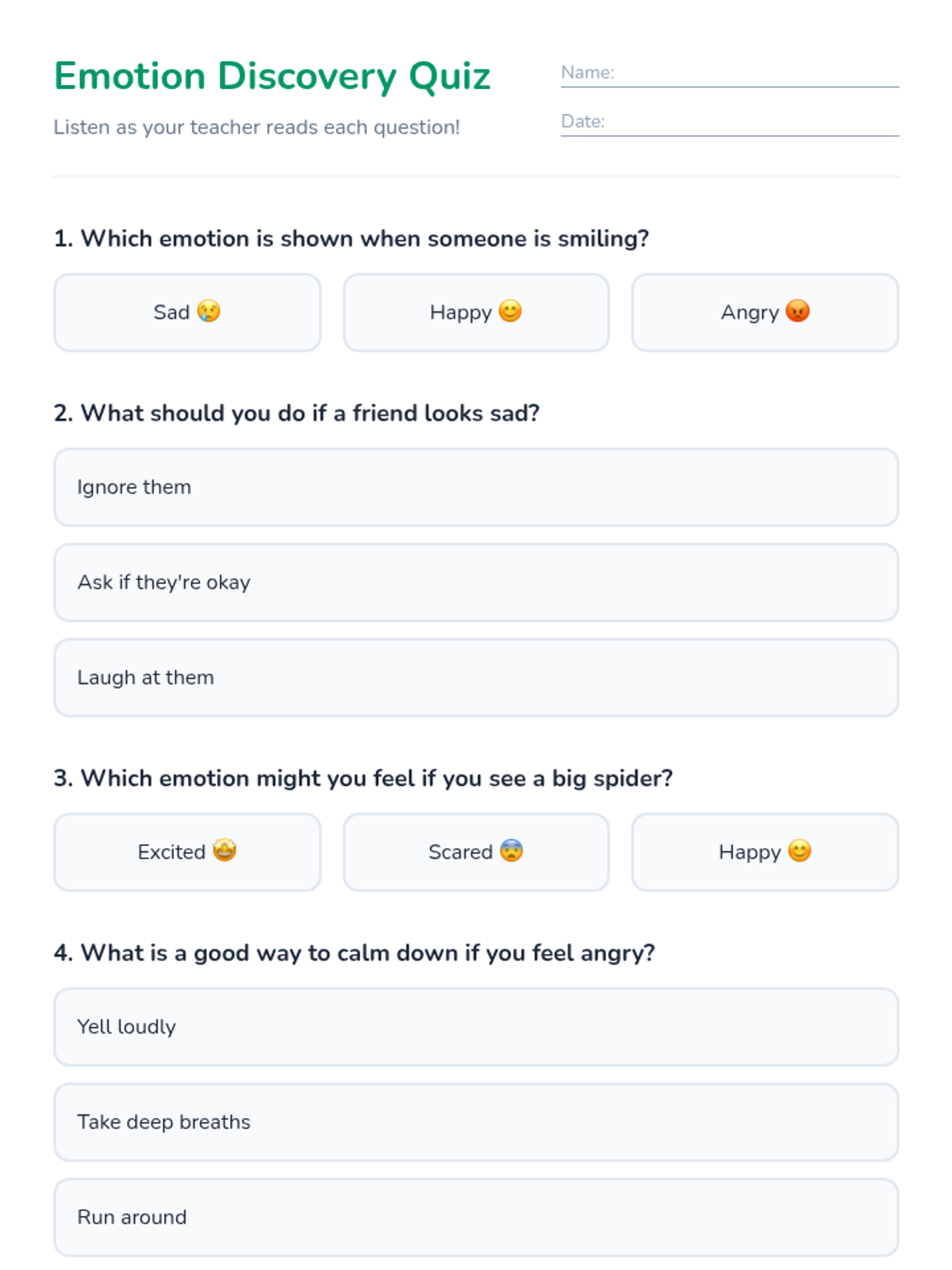Choose "Ask if they're okay" option
Viewport: 952px width, 1270px height.
tap(476, 583)
